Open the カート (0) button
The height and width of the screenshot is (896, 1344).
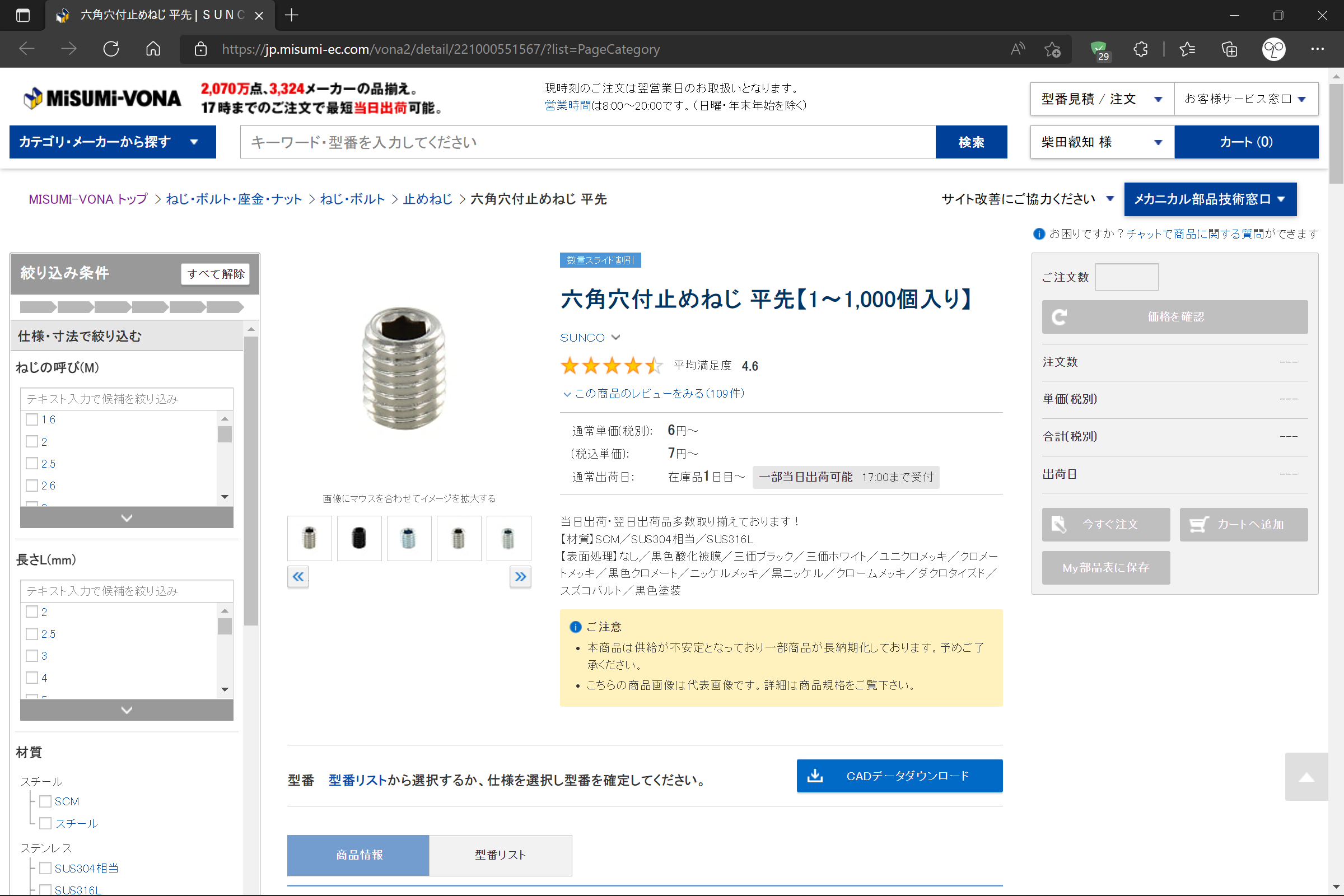pyautogui.click(x=1245, y=142)
